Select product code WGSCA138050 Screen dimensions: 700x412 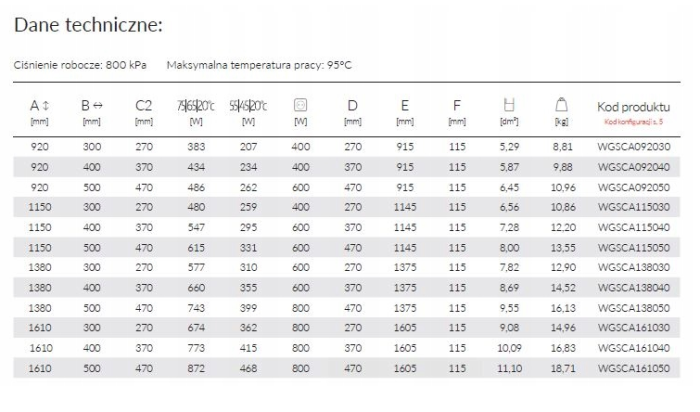633,308
